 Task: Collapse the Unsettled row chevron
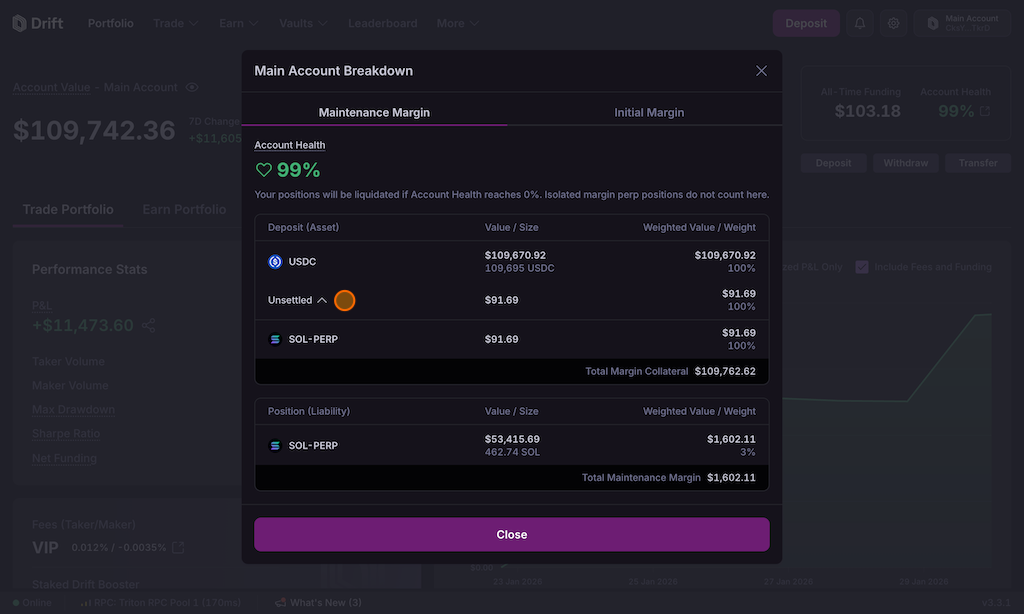(322, 300)
